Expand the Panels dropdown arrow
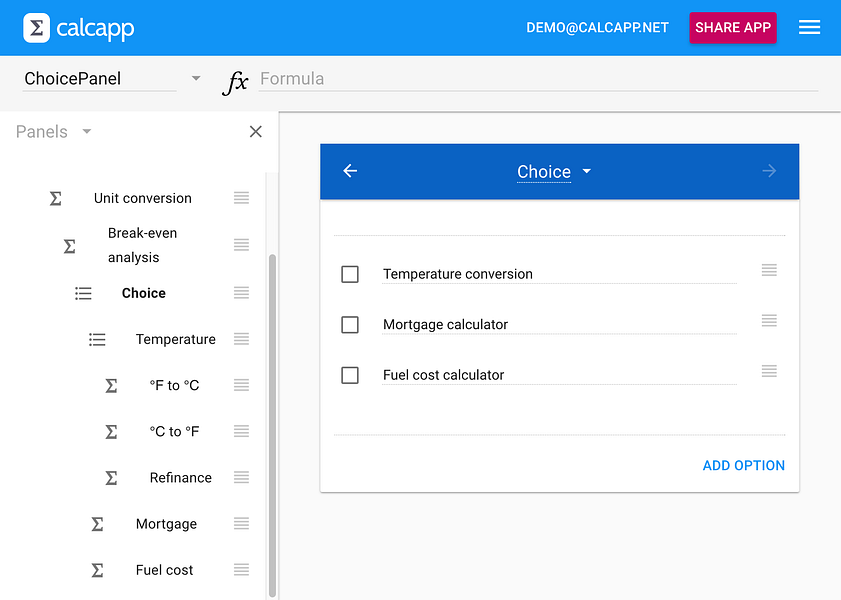Screen dimensions: 841x600 point(87,131)
